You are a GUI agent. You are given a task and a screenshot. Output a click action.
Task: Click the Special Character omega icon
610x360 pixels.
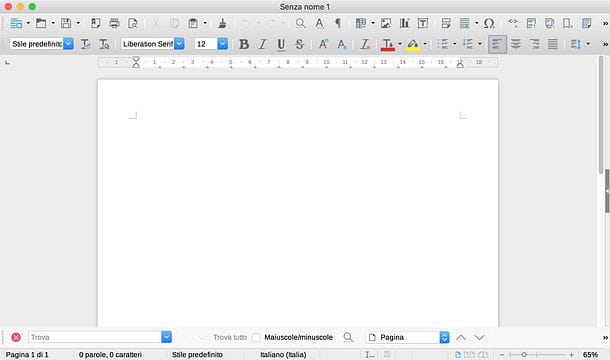tap(489, 23)
